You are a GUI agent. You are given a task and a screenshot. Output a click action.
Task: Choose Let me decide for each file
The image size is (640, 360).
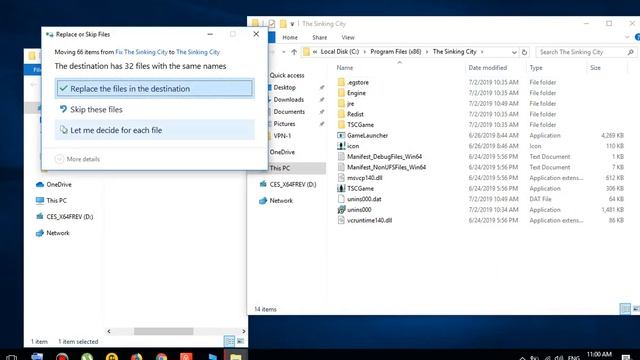point(155,130)
